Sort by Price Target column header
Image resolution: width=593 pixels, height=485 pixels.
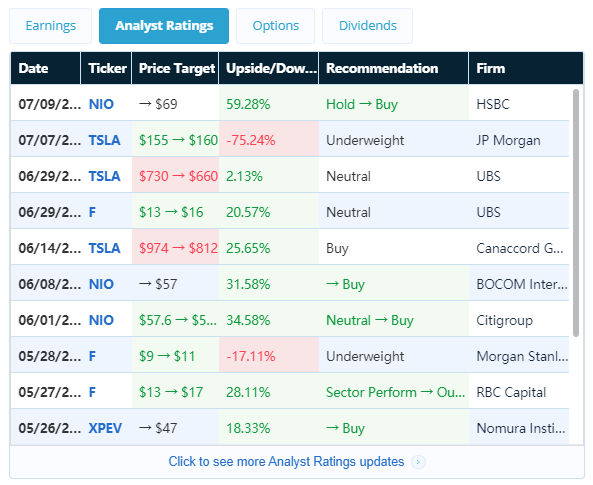click(x=175, y=68)
